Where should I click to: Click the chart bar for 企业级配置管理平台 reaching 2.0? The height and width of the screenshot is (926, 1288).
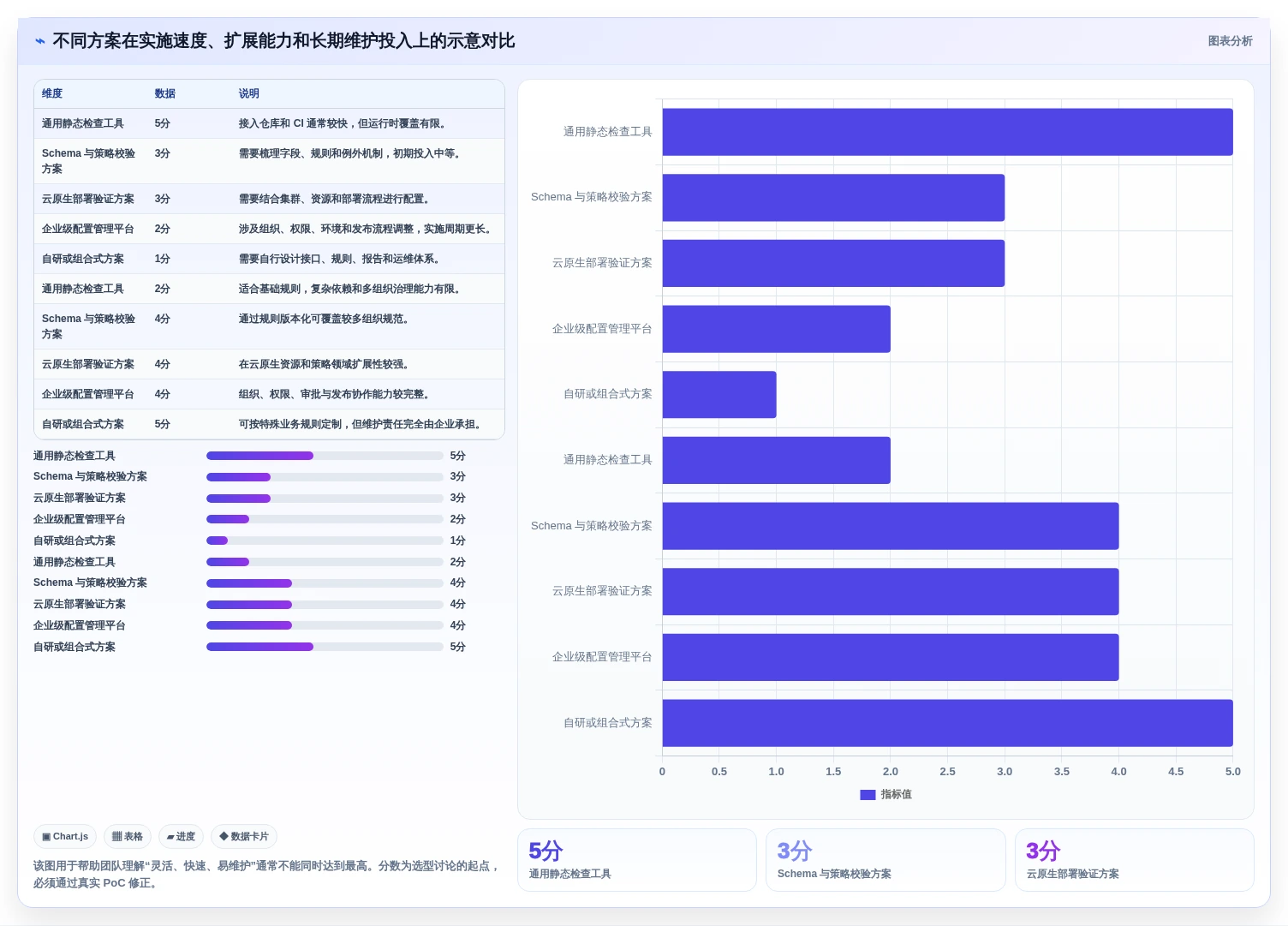[x=776, y=329]
